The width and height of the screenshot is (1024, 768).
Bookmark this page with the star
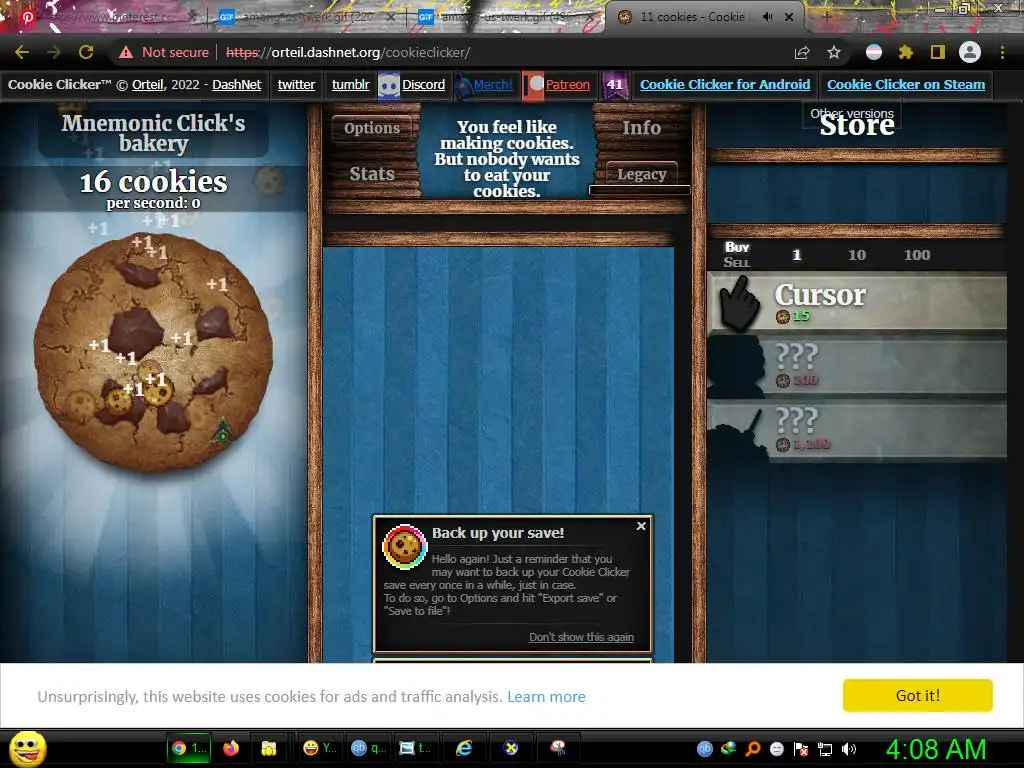point(834,52)
